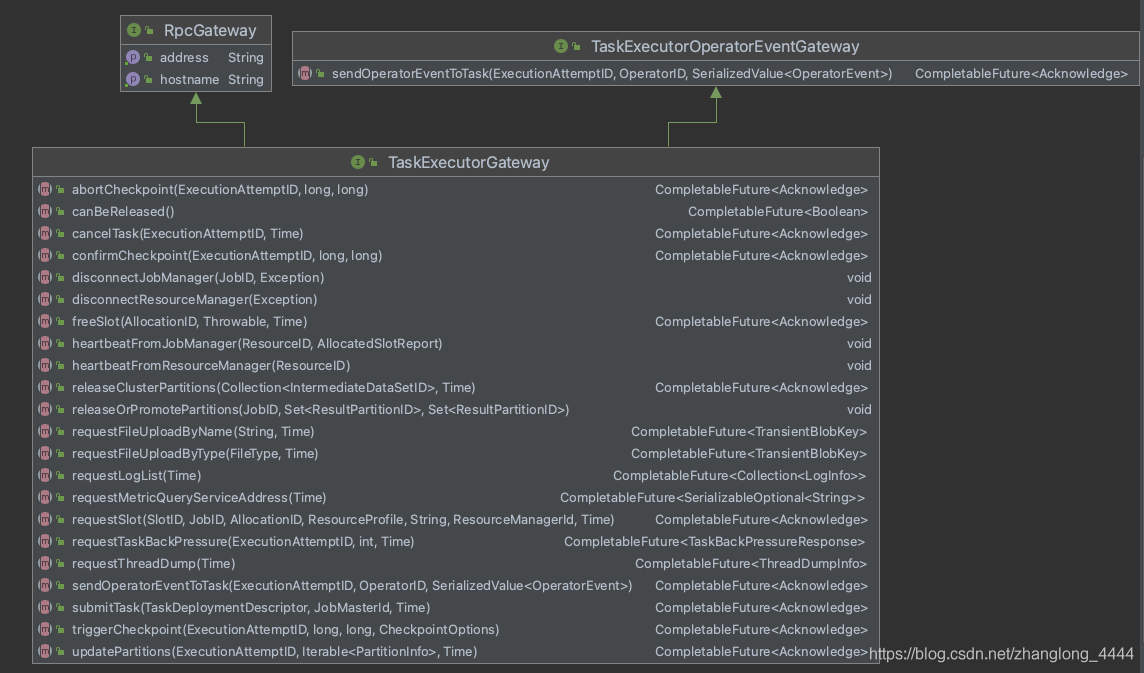Select abortCheckpoint(ExecutionAttemptID, long, long) method
The width and height of the screenshot is (1144, 673).
tap(220, 190)
